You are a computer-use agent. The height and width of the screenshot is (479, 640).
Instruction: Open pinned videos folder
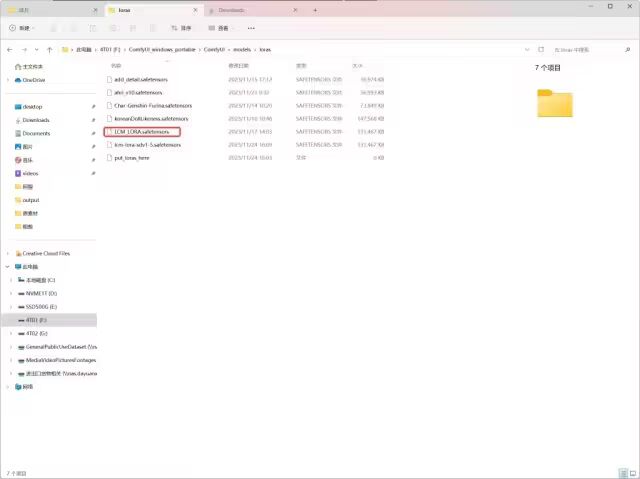[x=27, y=173]
